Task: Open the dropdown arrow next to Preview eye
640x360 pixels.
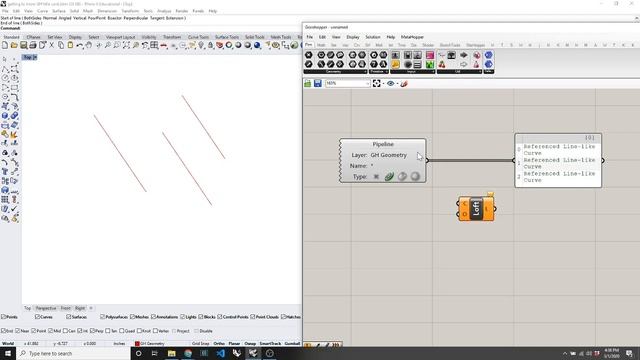Action: click(397, 84)
